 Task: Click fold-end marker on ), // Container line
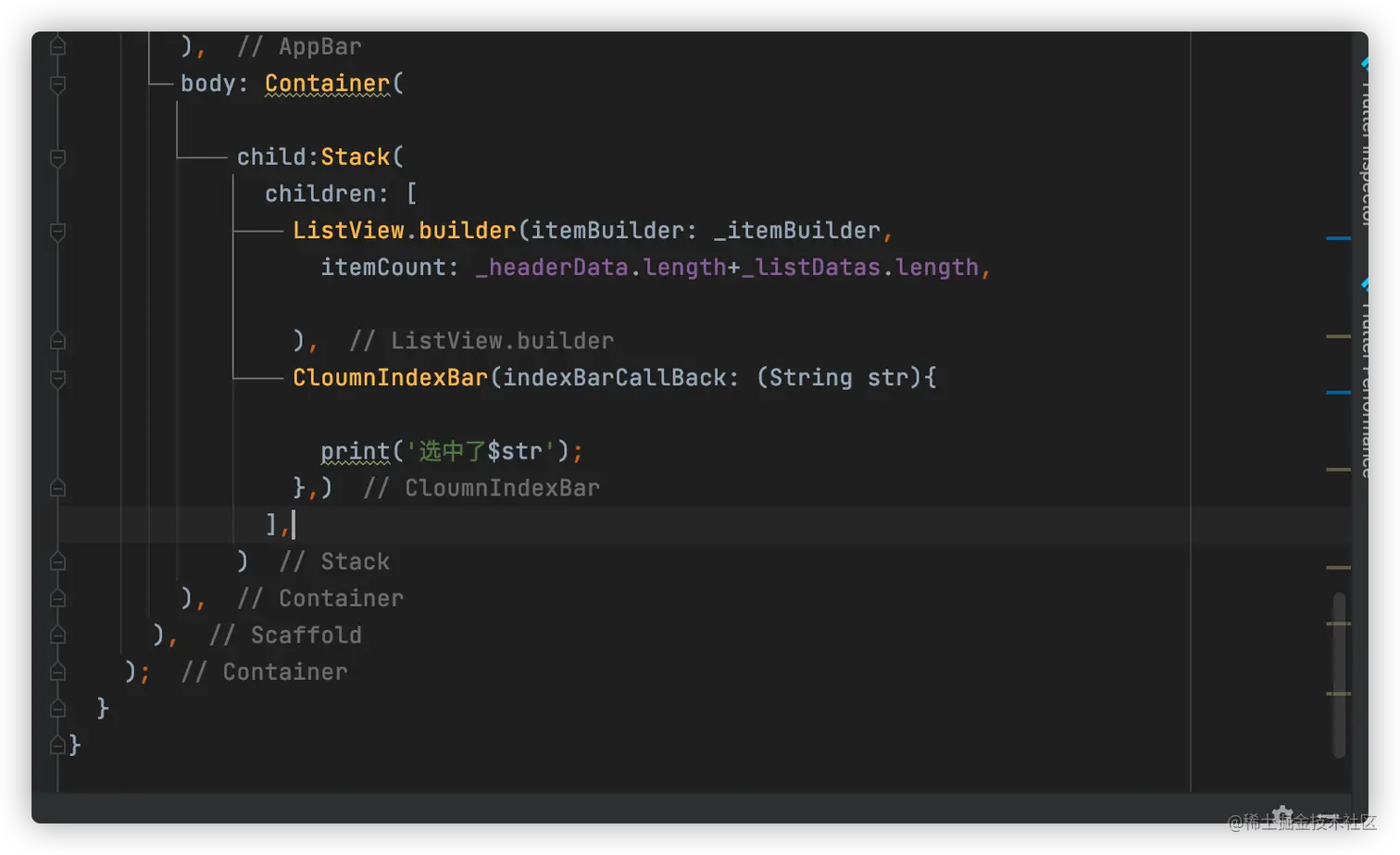[x=57, y=598]
